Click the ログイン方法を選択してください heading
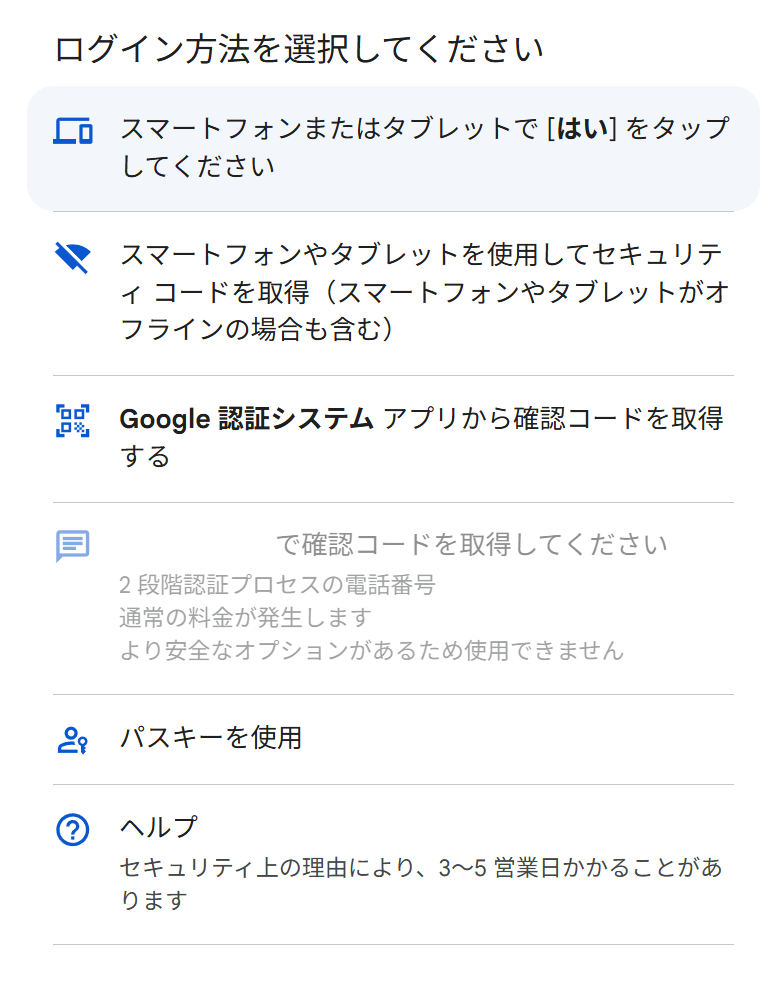Image resolution: width=780 pixels, height=983 pixels. point(298,50)
